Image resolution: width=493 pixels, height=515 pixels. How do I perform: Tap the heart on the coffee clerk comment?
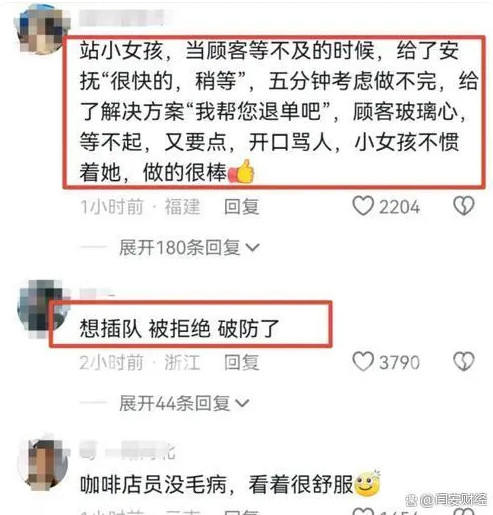click(x=363, y=512)
